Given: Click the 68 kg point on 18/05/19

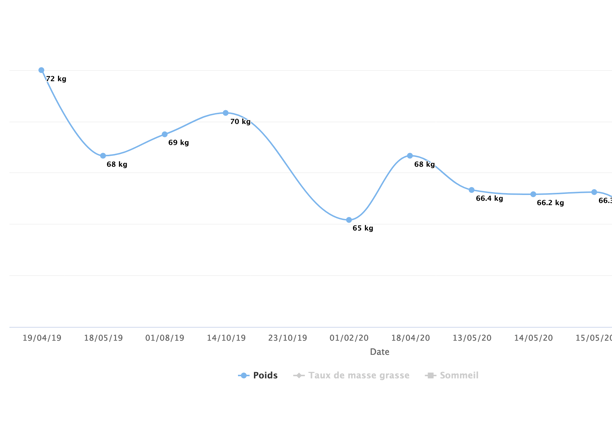Looking at the screenshot, I should pyautogui.click(x=103, y=156).
